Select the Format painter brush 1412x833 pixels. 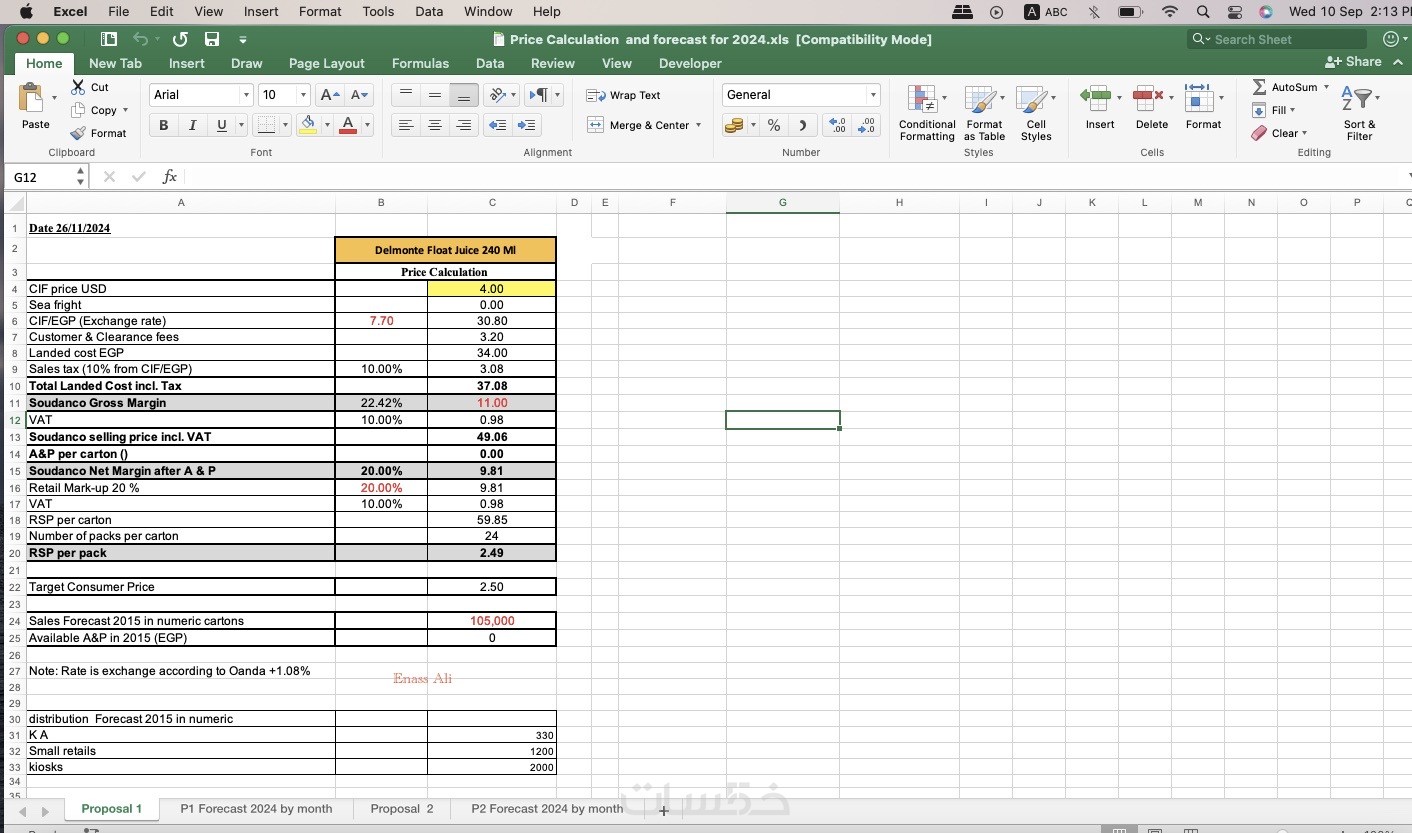(79, 133)
